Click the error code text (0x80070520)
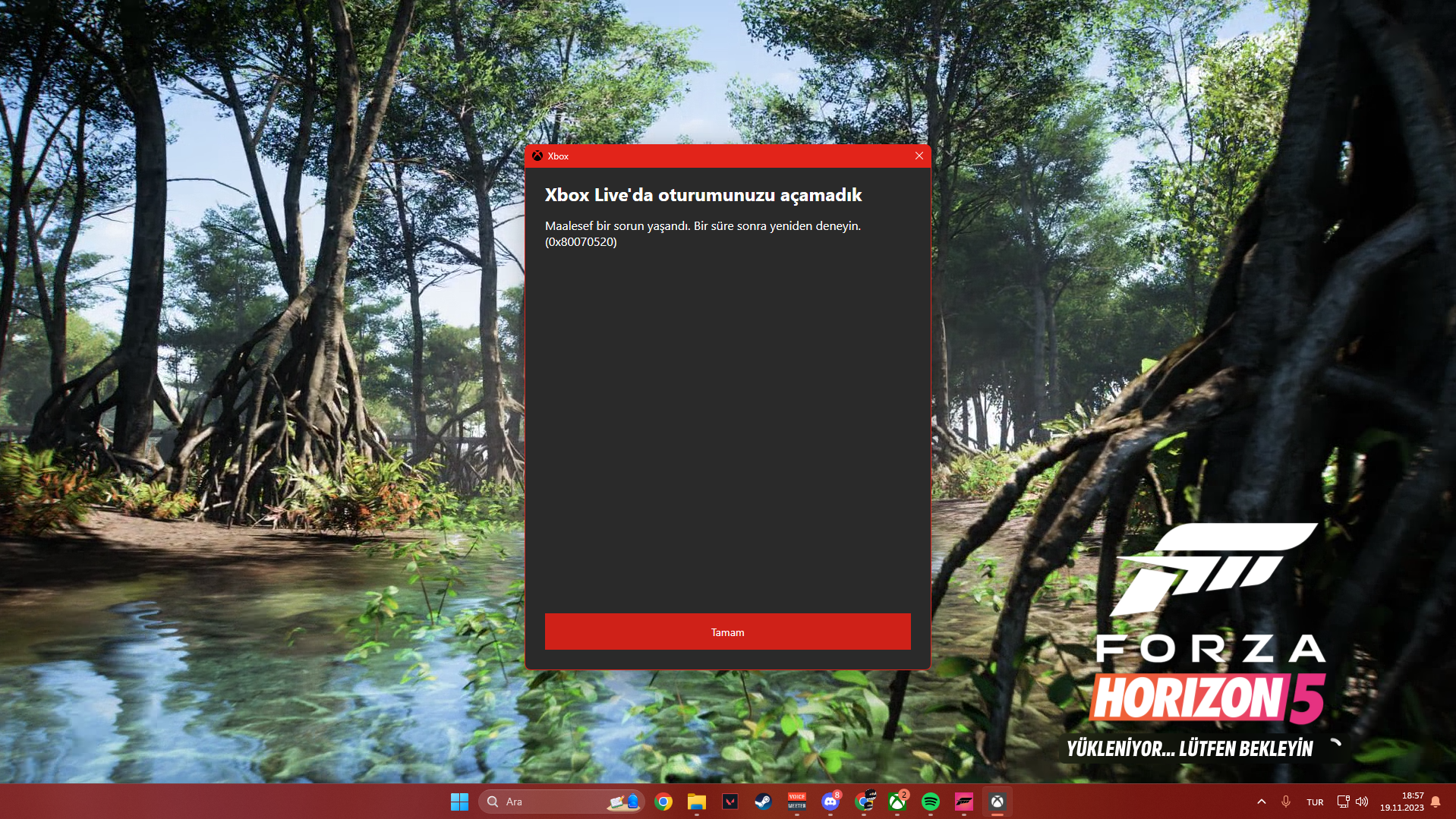Viewport: 1456px width, 819px height. [x=581, y=242]
